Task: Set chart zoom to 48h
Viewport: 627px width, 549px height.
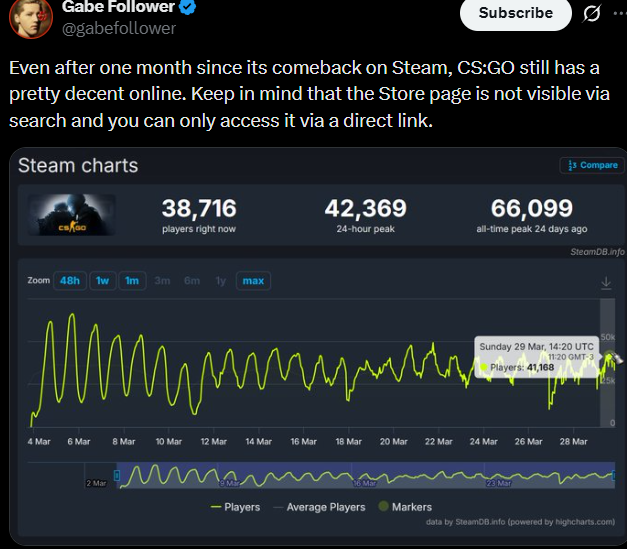Action: point(70,281)
